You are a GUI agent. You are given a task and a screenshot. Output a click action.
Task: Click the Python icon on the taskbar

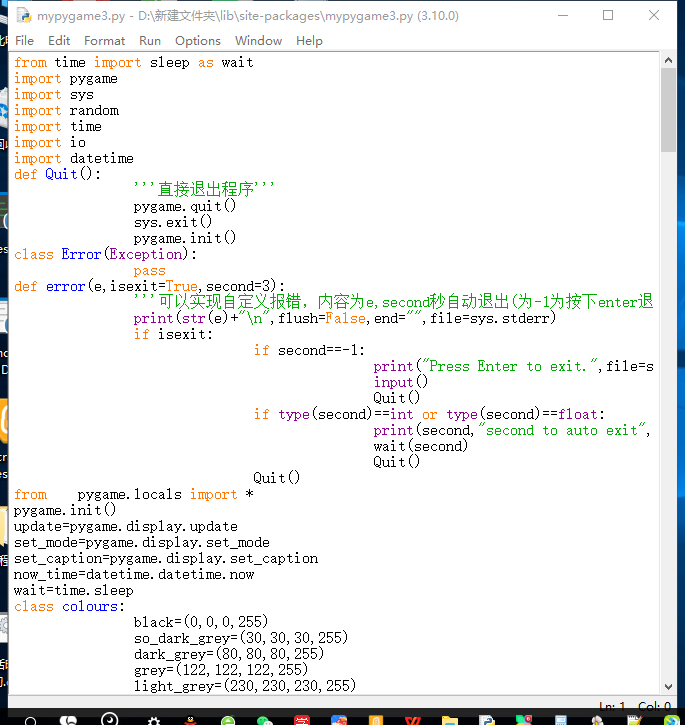click(x=486, y=720)
